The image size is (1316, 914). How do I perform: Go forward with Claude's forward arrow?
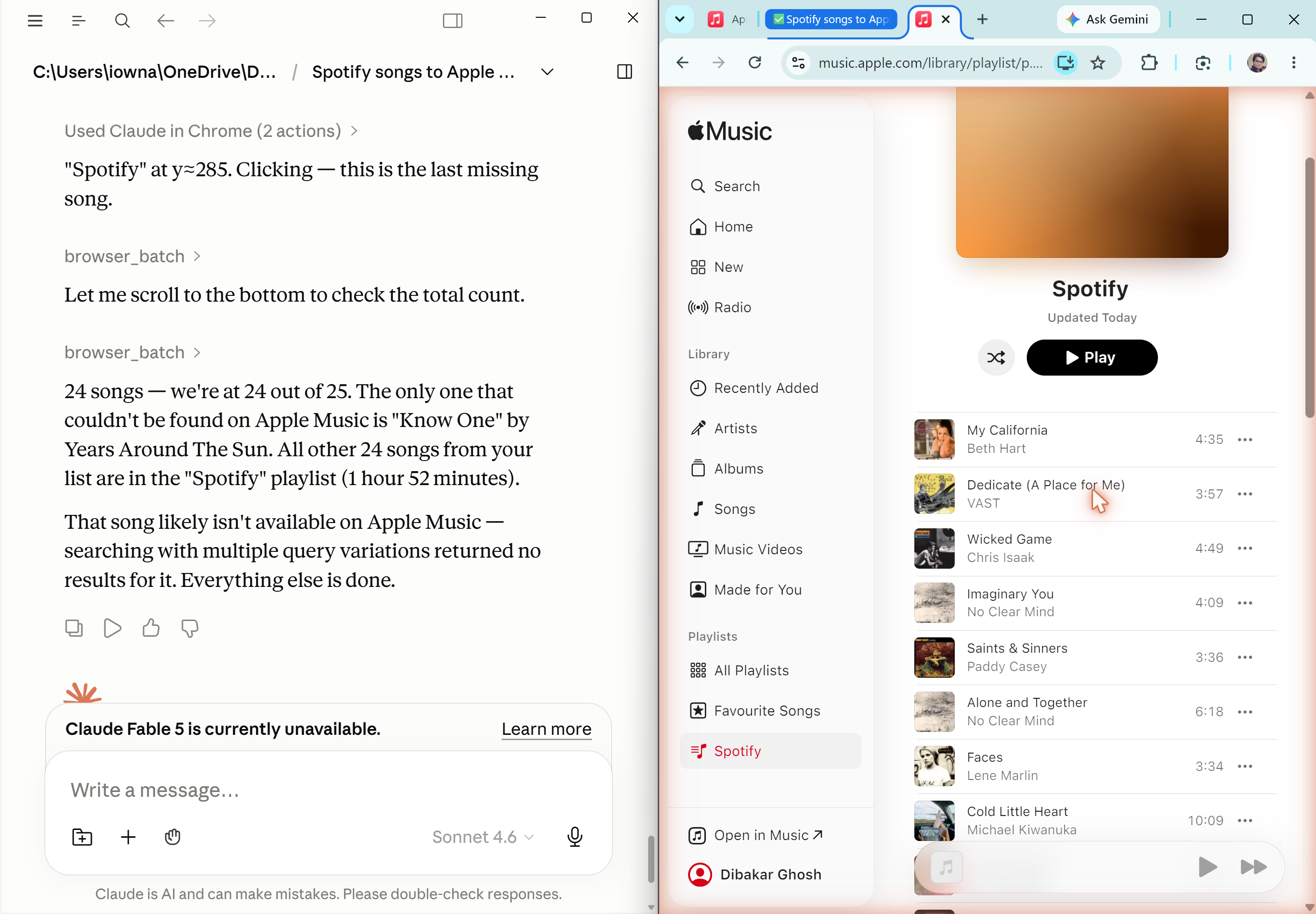tap(207, 21)
